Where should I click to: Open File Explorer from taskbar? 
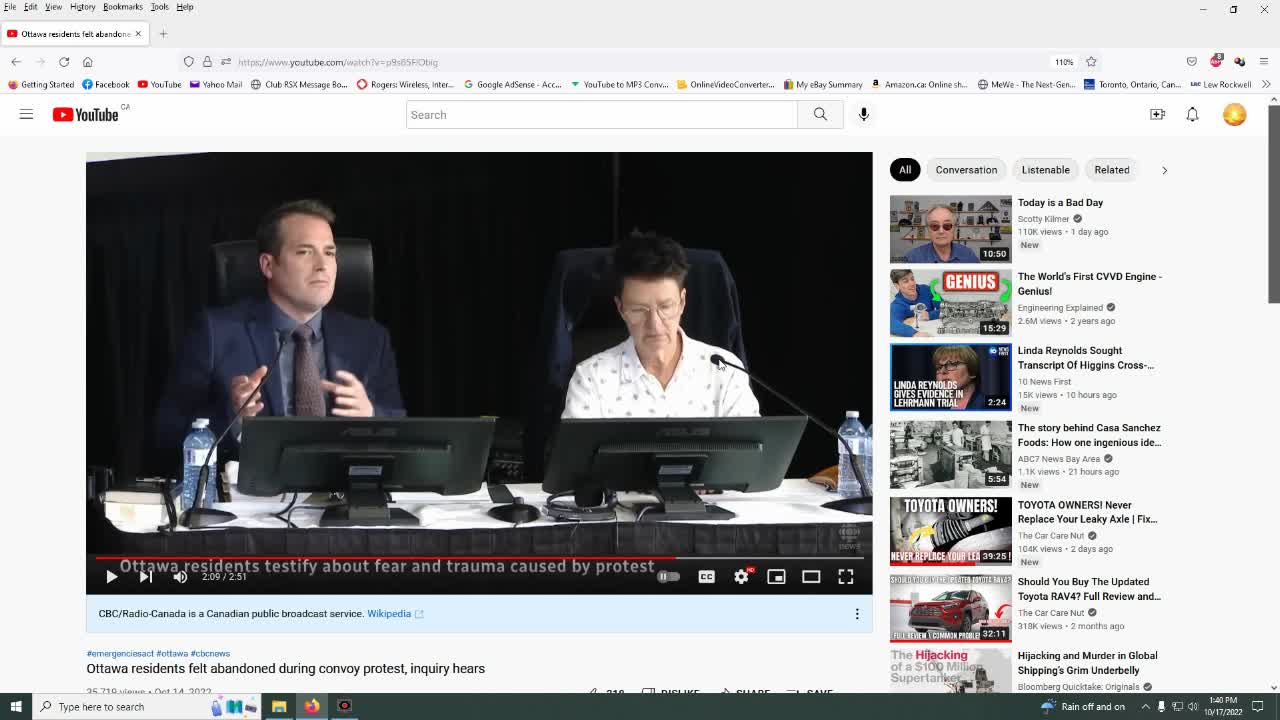279,707
